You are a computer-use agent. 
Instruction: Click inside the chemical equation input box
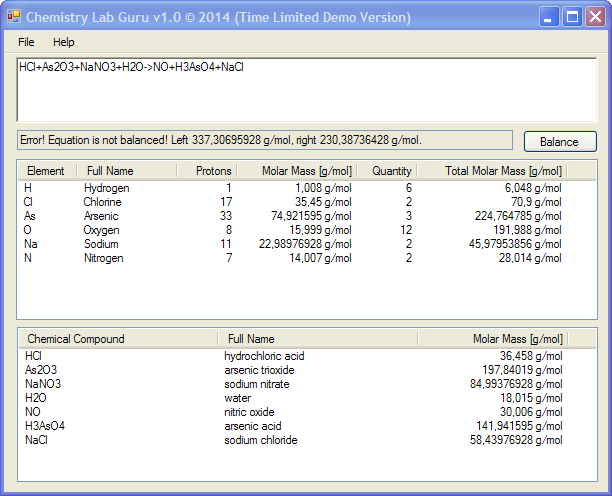tap(308, 90)
